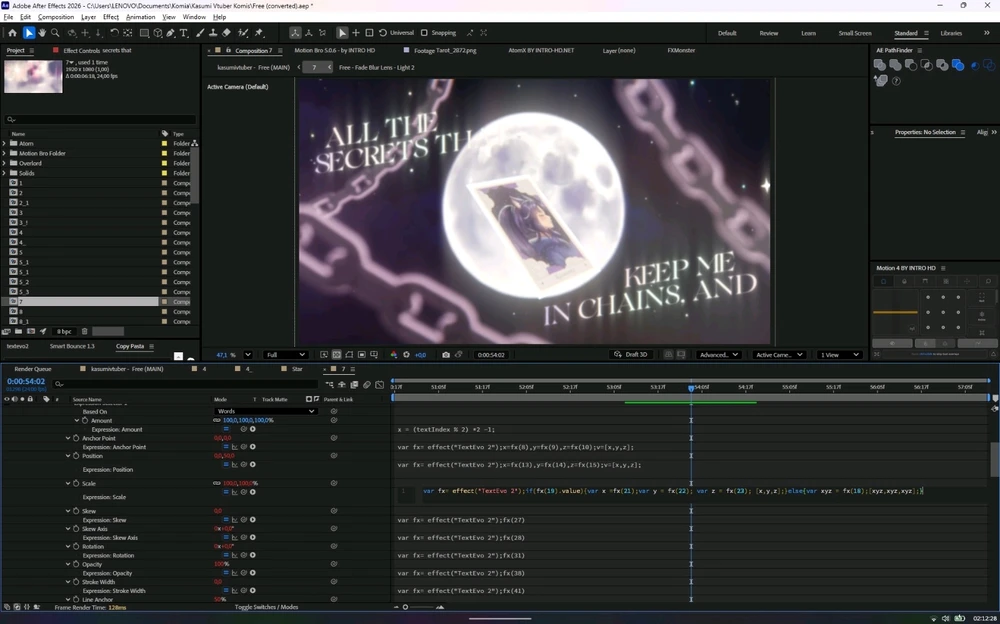This screenshot has width=1000, height=624.
Task: Choose the Zoom magnifier tool
Action: (x=55, y=33)
